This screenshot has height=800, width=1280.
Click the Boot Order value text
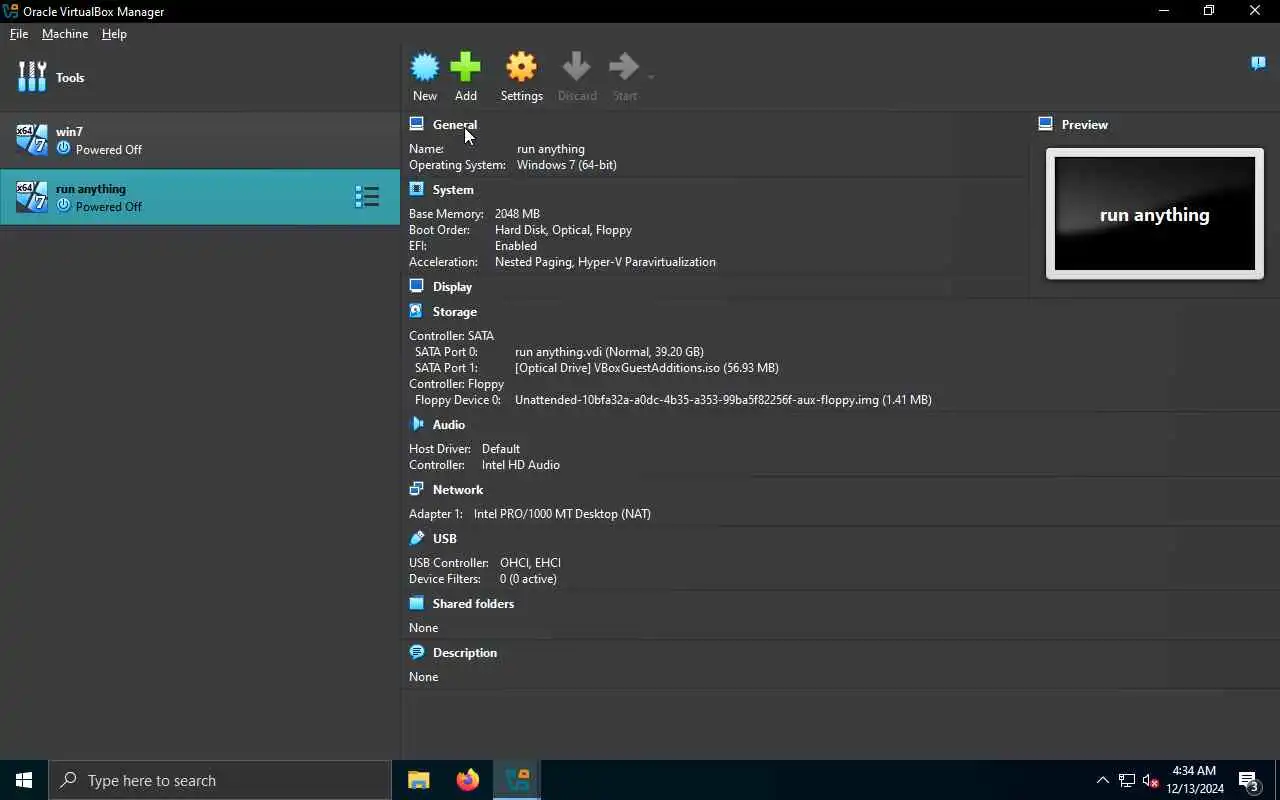coord(563,230)
